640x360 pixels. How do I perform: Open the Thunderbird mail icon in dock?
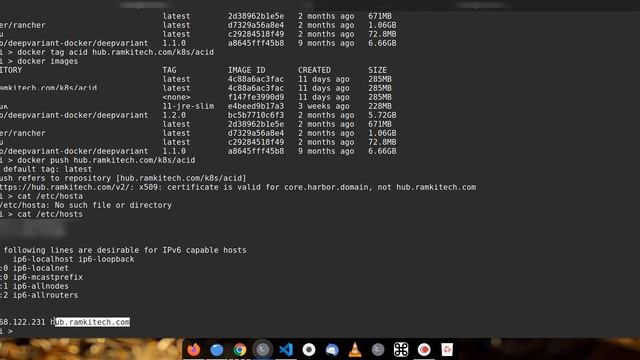[332, 349]
